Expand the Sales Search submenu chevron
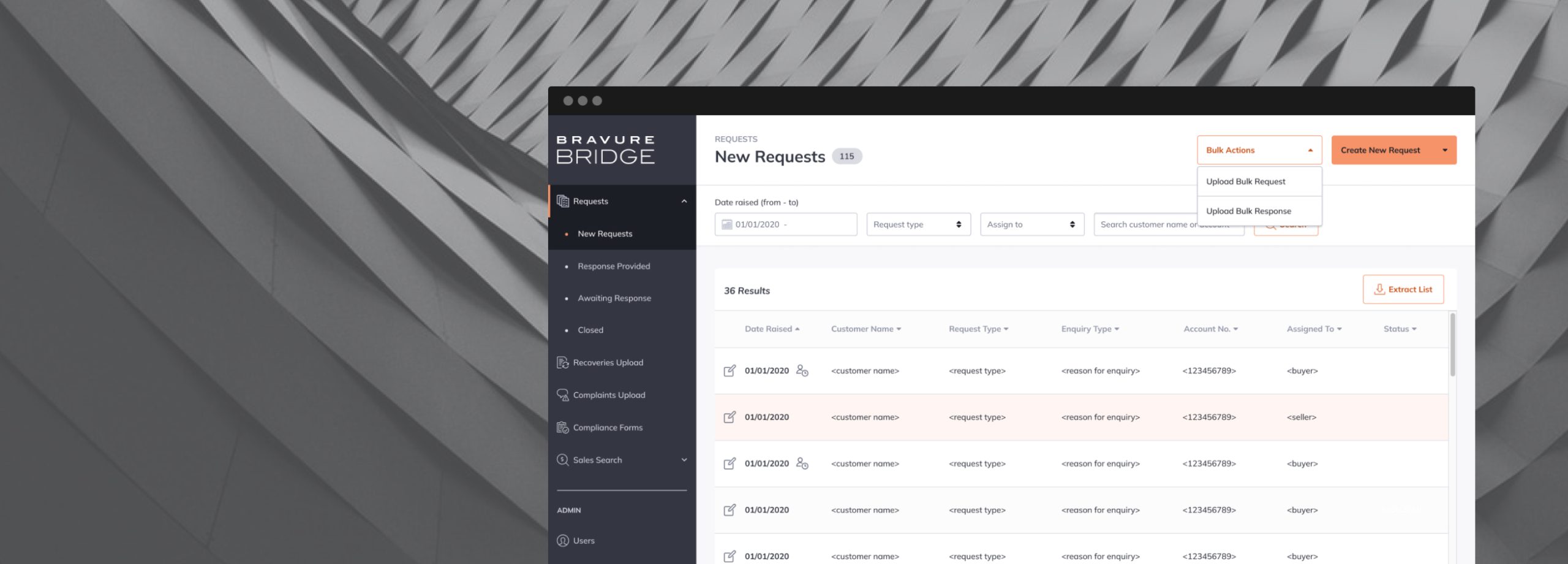This screenshot has height=564, width=1568. click(x=684, y=460)
